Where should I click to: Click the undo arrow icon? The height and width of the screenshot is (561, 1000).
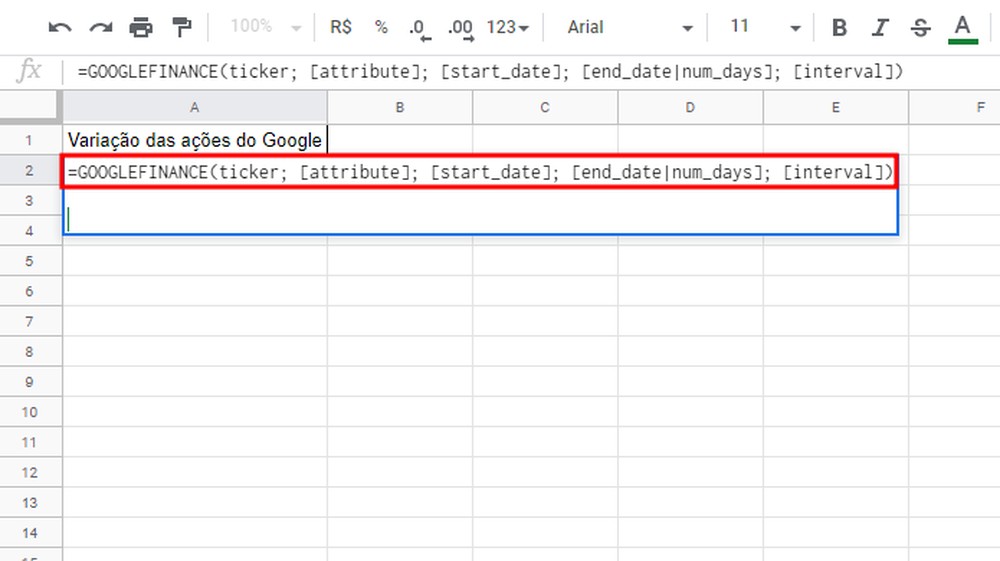(x=60, y=27)
